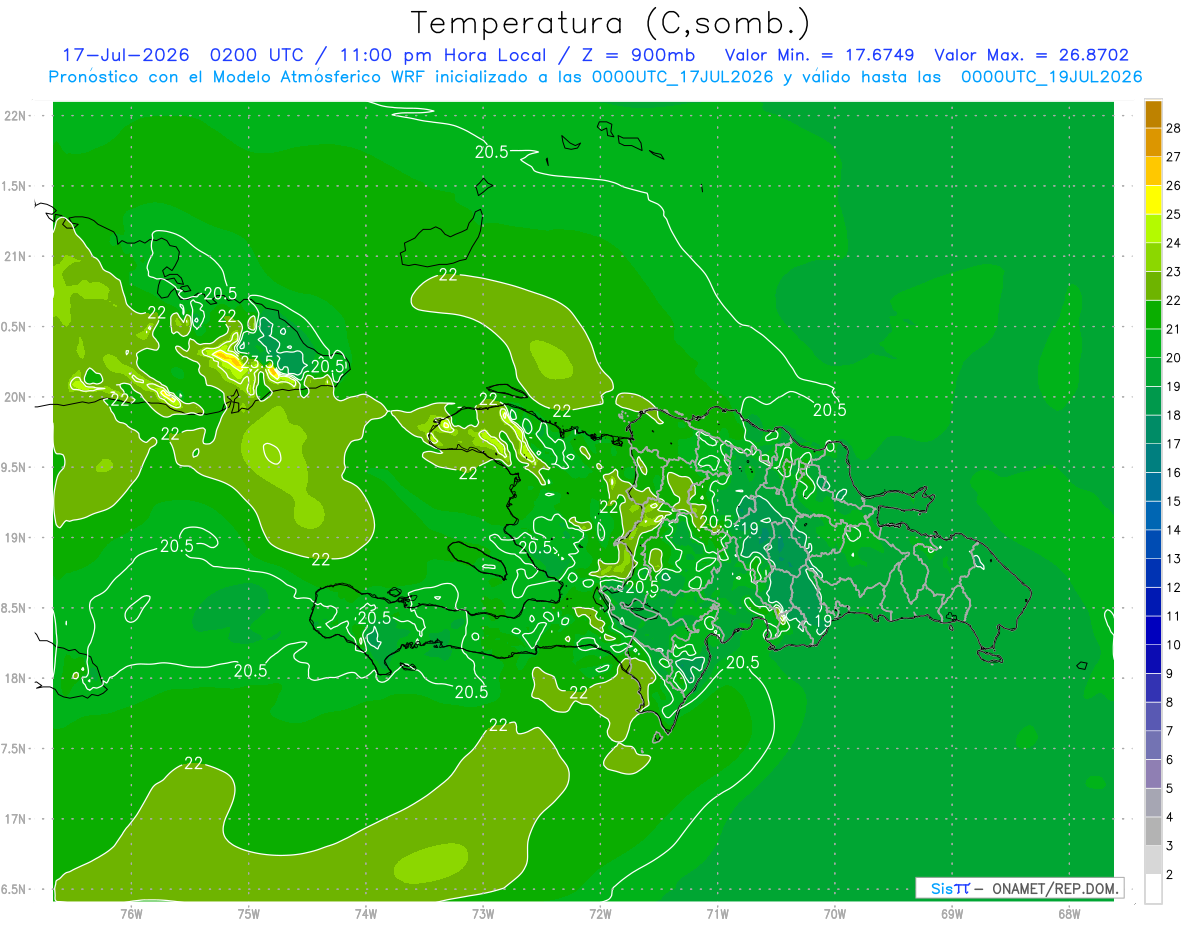
Task: Click the '23.5' contour label near Cuba
Action: point(256,362)
